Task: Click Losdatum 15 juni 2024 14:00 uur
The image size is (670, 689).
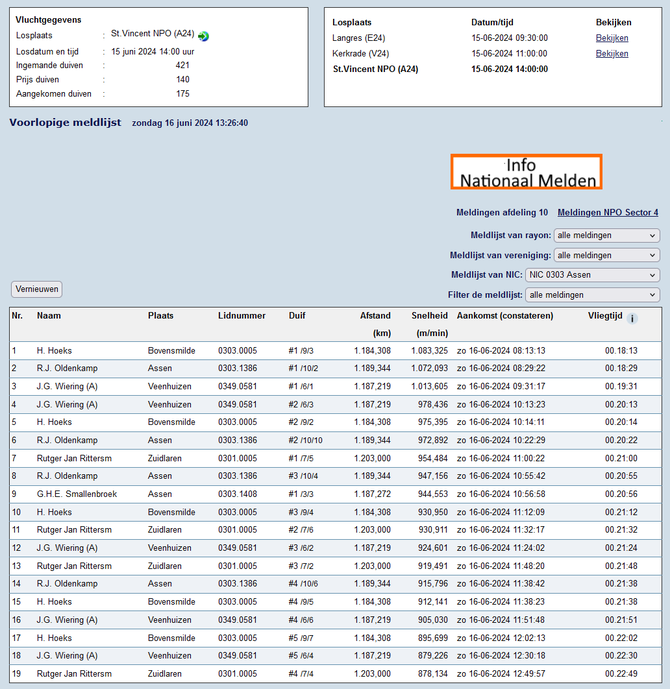Action: pyautogui.click(x=152, y=51)
